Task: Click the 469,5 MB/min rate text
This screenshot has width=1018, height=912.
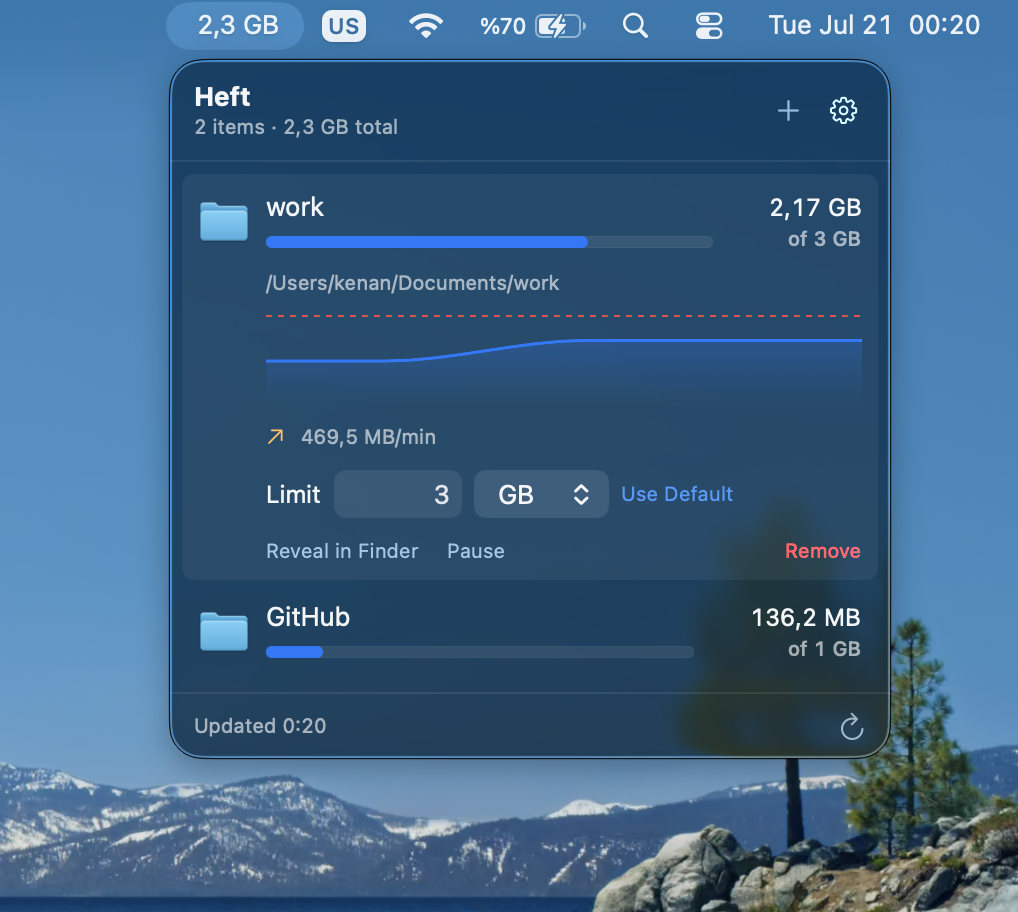Action: tap(368, 437)
